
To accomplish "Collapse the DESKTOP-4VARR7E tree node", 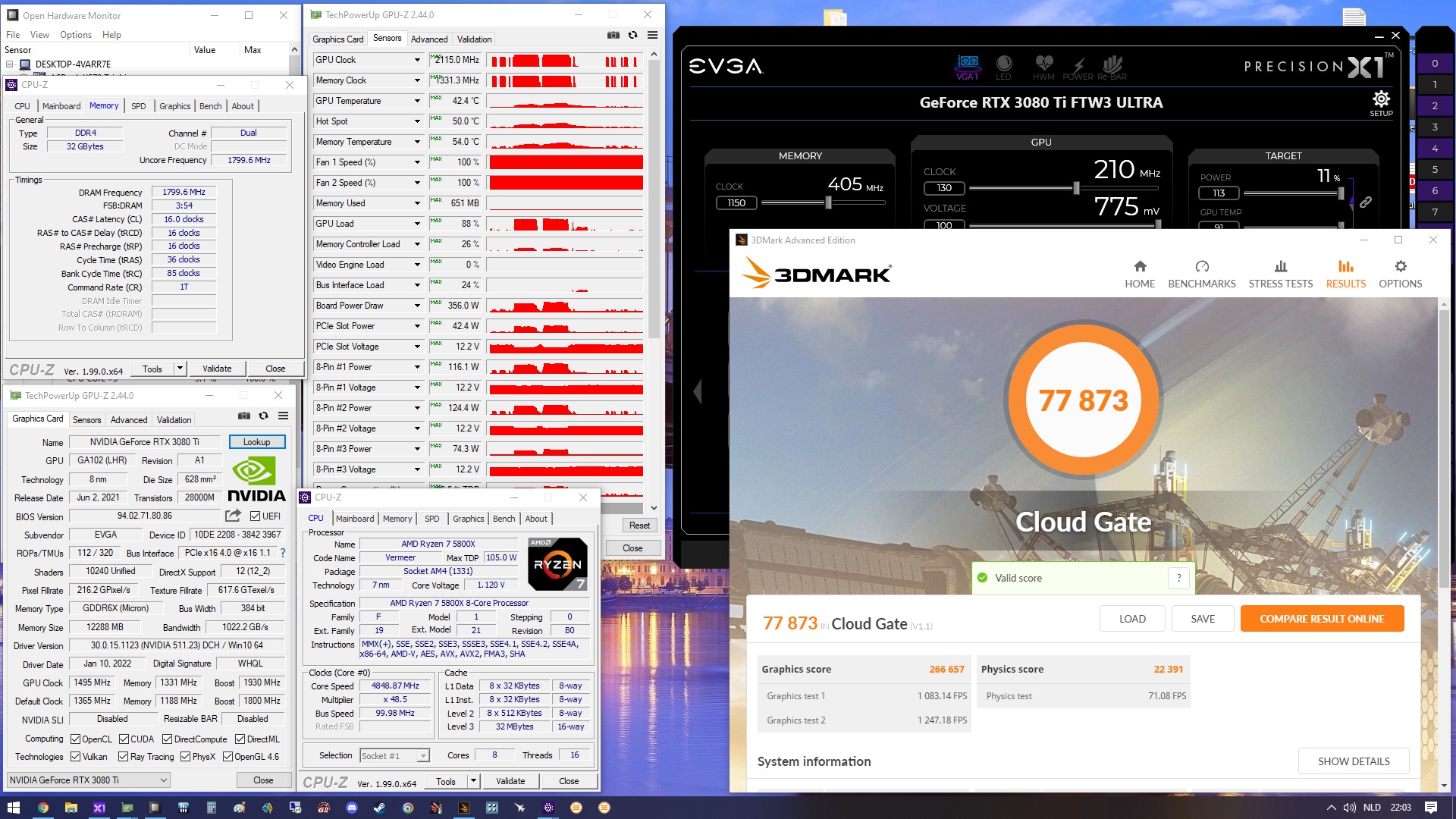I will [10, 64].
